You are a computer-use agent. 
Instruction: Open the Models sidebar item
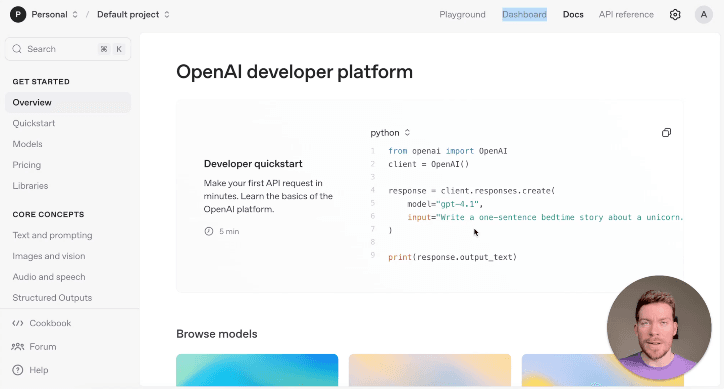tap(27, 144)
